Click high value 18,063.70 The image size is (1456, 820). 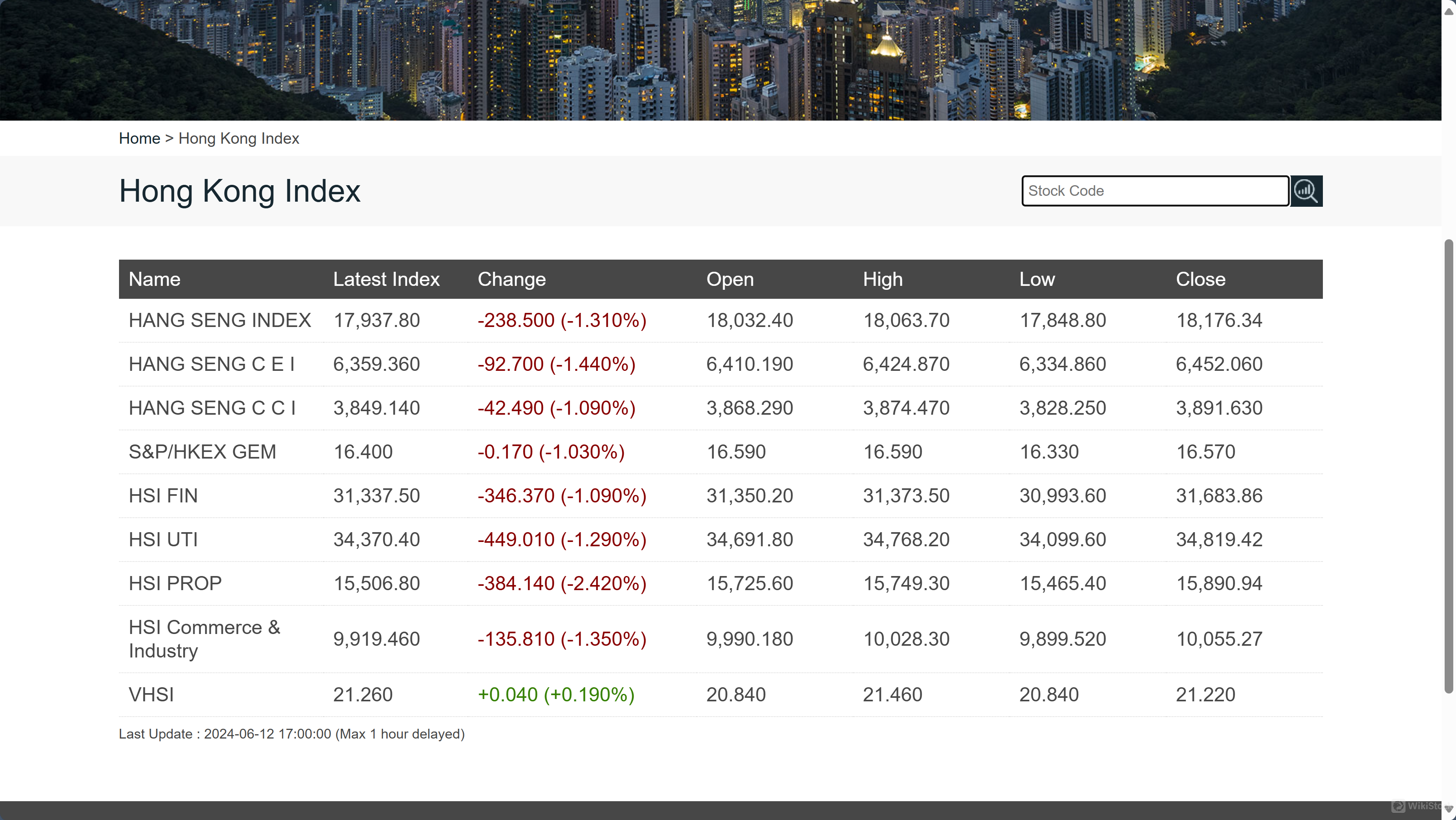coord(907,321)
